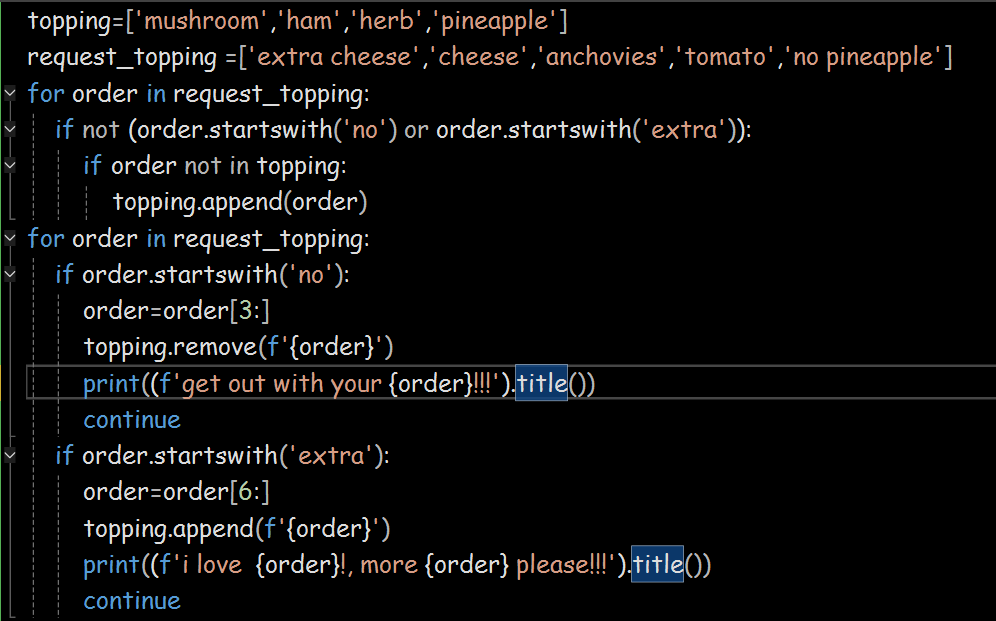Click 'continue' below the 'get out' print
Screen dimensions: 996x621
pyautogui.click(x=132, y=420)
